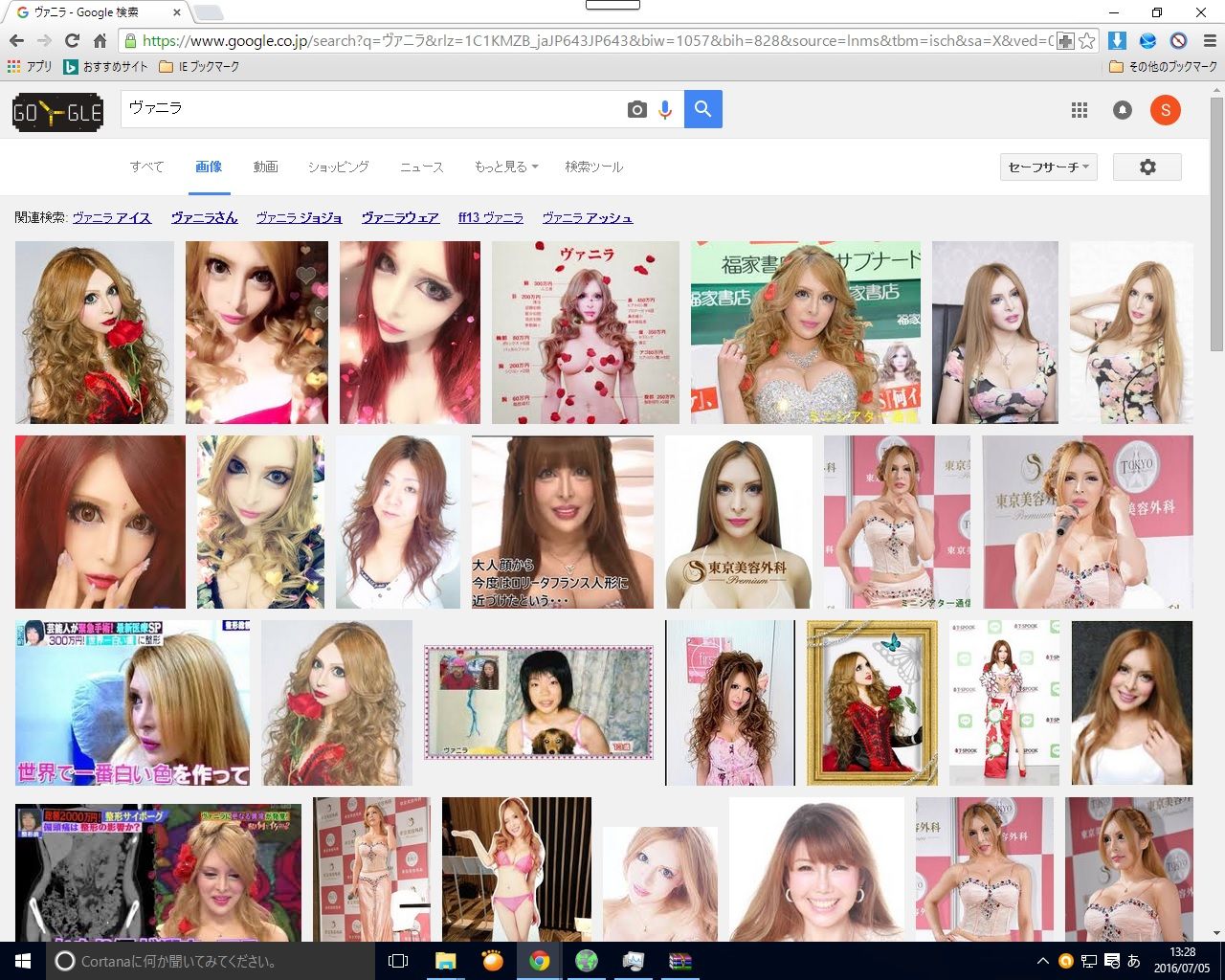Click the Cortana search box
The image size is (1225, 980).
pyautogui.click(x=211, y=961)
